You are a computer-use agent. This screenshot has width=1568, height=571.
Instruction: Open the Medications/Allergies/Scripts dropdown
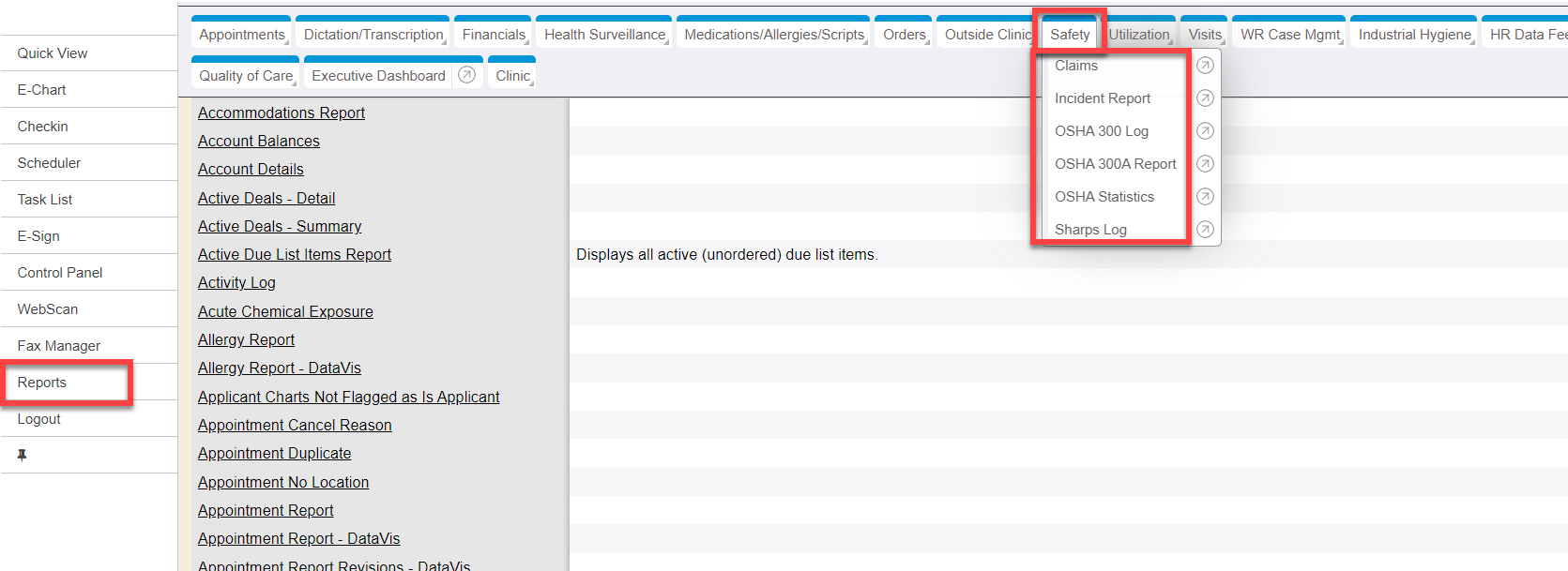click(774, 35)
